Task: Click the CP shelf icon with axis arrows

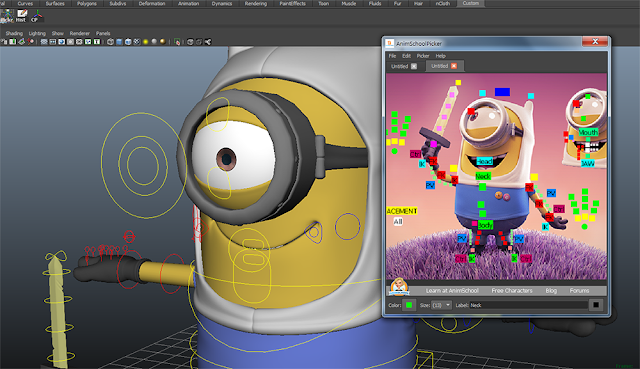Action: pos(36,16)
